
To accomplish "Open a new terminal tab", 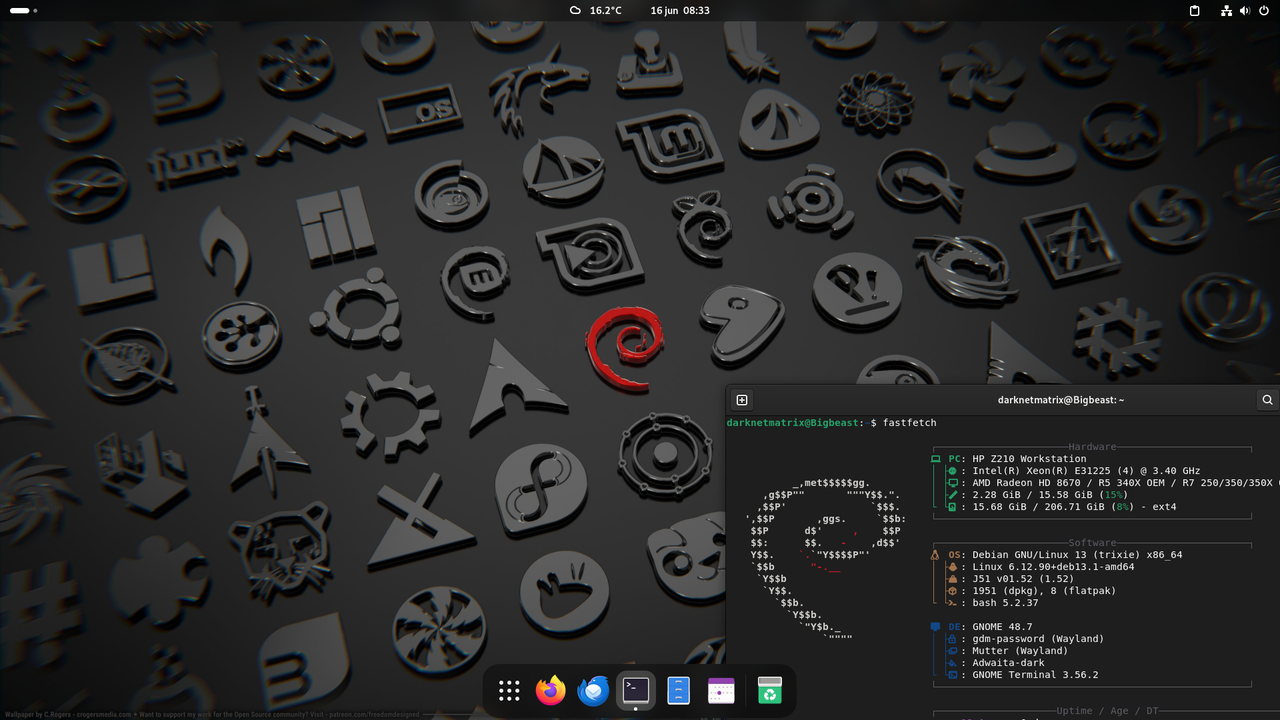I will pos(742,400).
